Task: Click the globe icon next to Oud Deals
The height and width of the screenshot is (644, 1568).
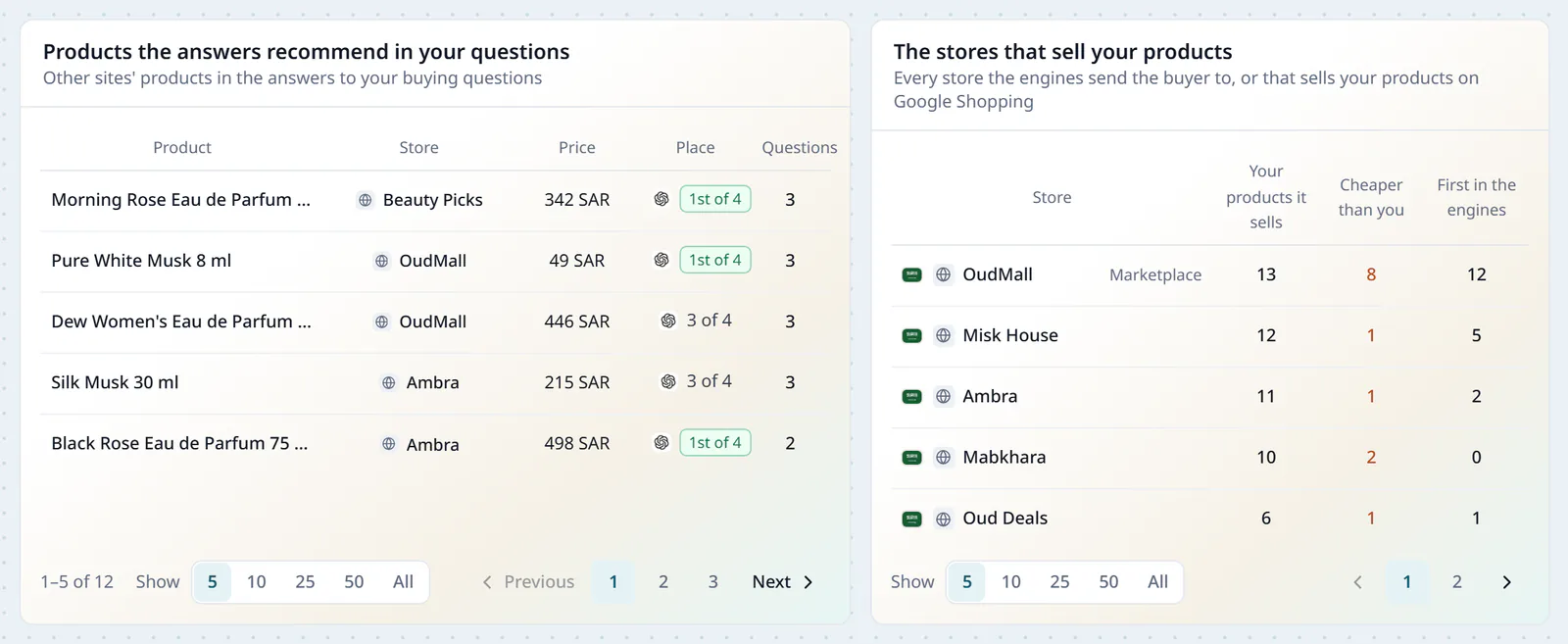Action: coord(943,519)
